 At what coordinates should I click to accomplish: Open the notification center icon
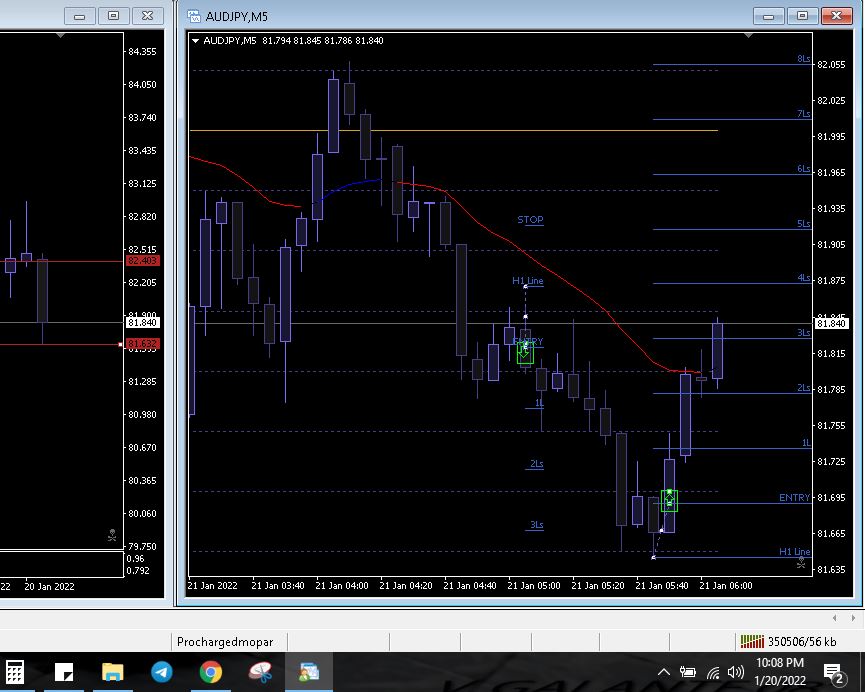[834, 673]
